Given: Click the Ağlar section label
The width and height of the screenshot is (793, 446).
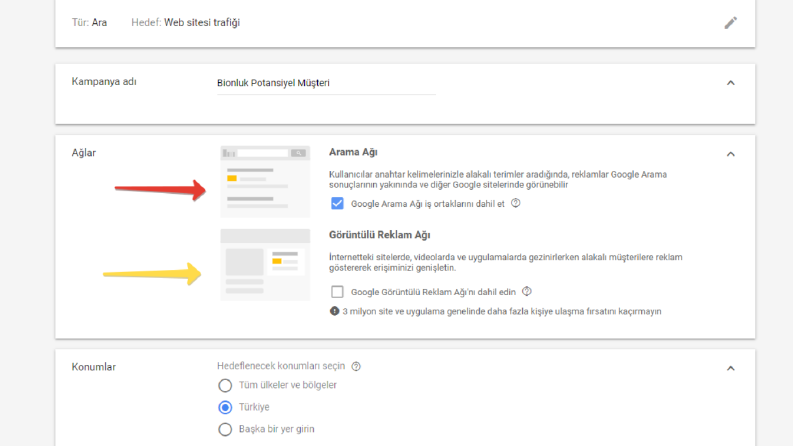Looking at the screenshot, I should [83, 153].
